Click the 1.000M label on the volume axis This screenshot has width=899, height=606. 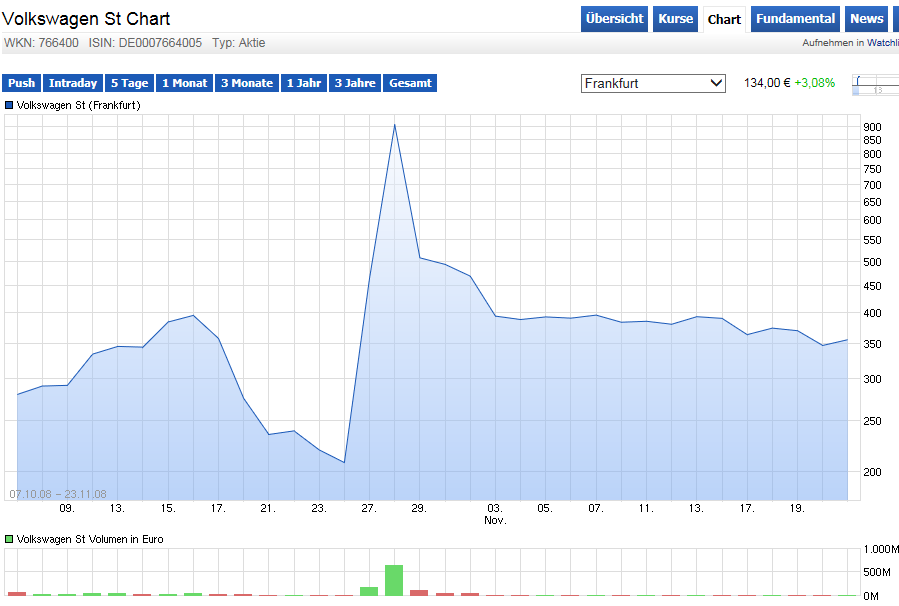(881, 549)
